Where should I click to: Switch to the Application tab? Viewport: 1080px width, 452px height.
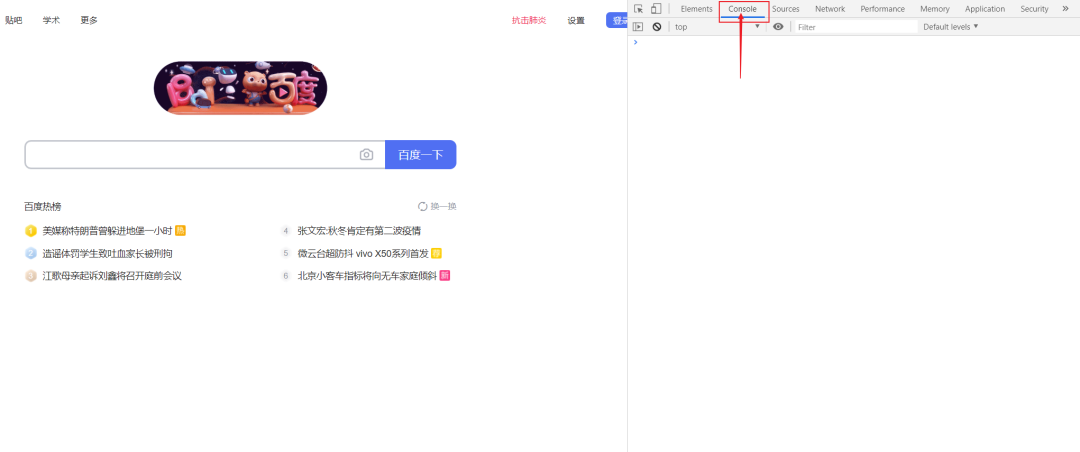point(985,9)
